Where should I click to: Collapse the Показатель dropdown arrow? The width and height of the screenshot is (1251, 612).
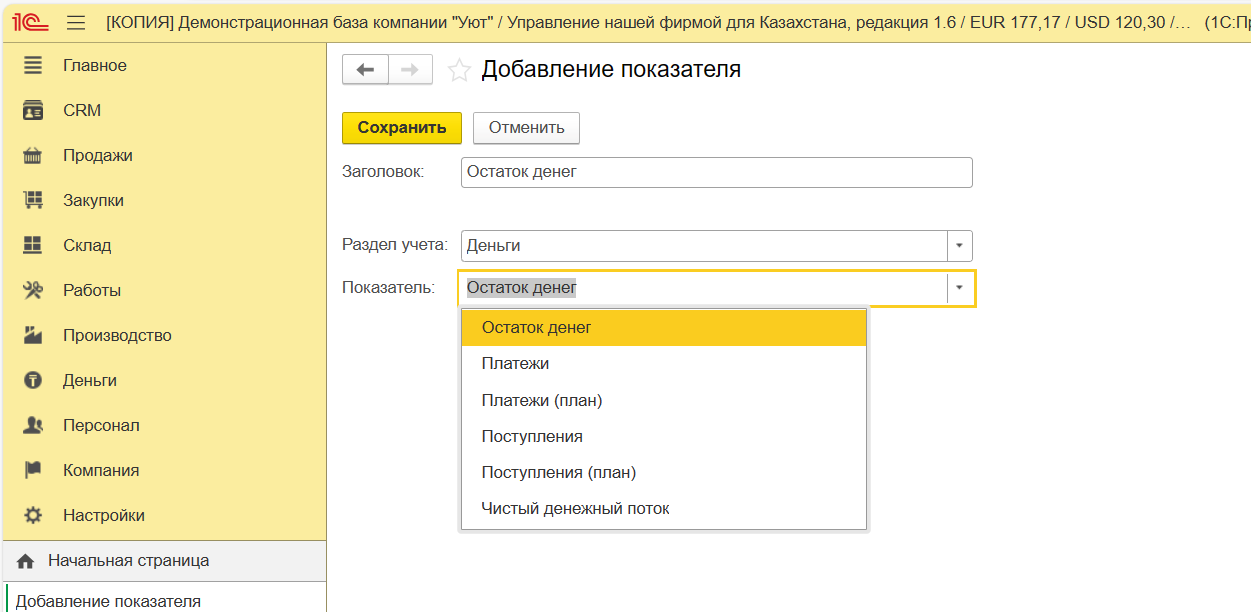pyautogui.click(x=959, y=288)
